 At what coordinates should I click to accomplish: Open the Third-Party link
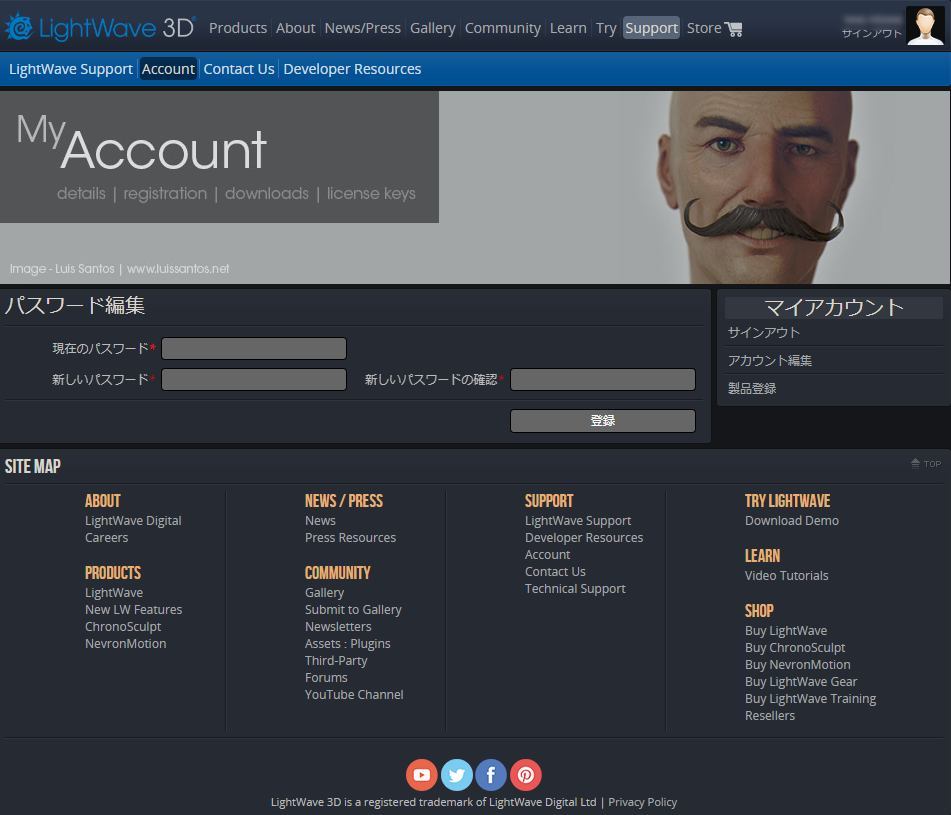pos(336,660)
